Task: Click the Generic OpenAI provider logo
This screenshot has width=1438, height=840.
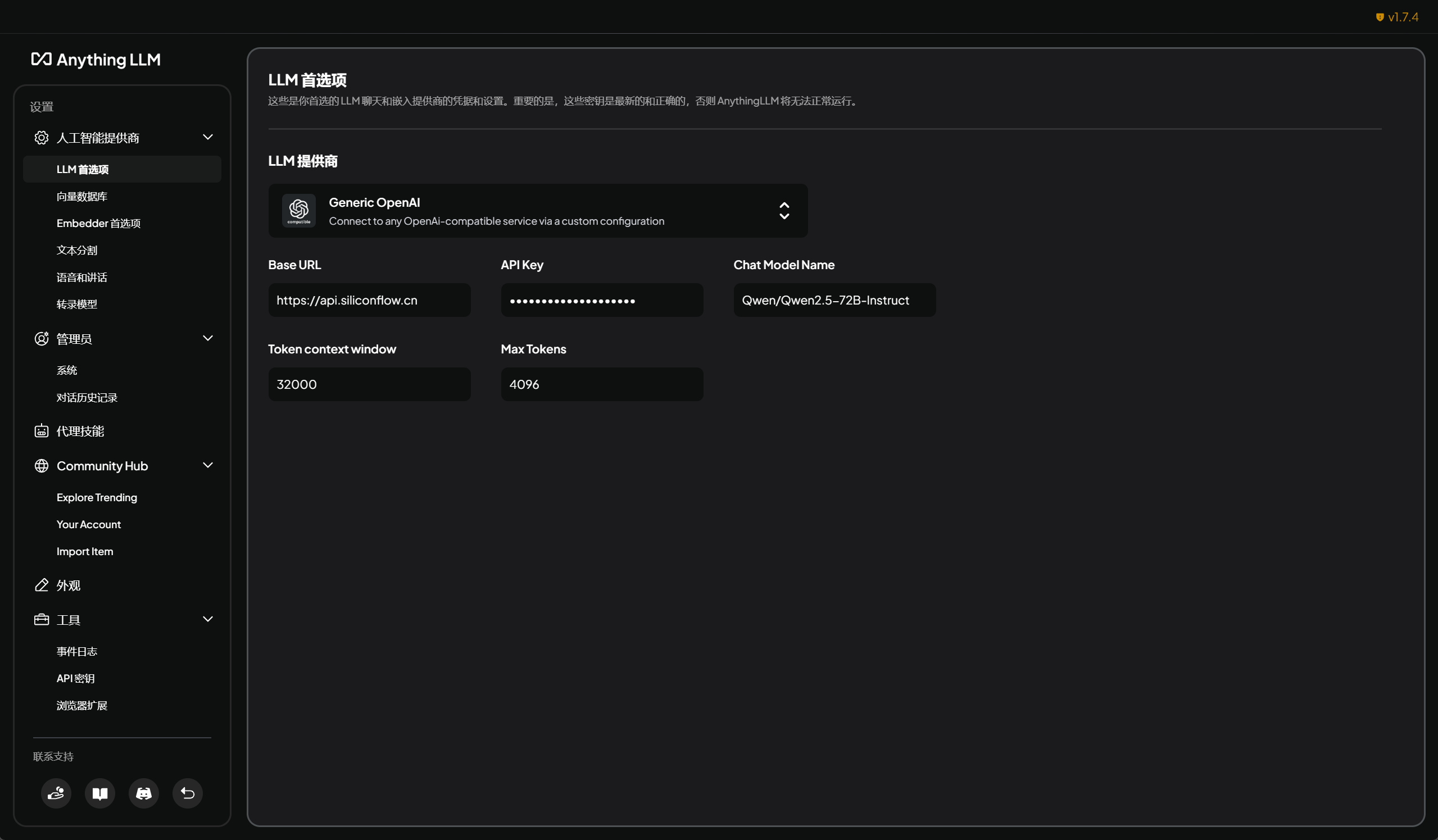Action: pyautogui.click(x=298, y=211)
